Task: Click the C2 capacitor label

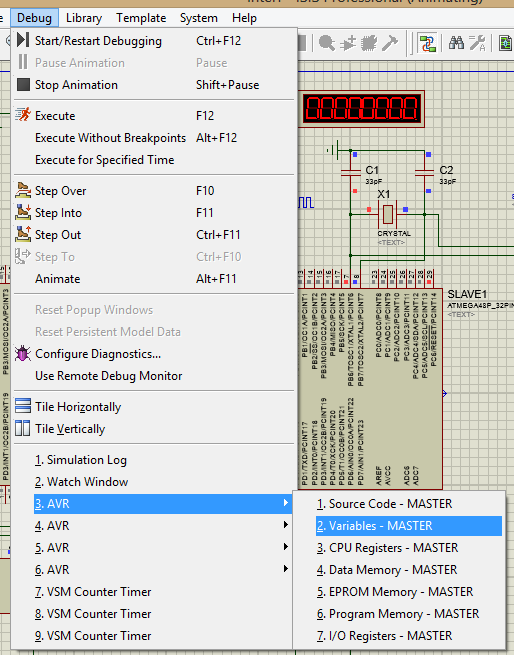Action: (x=446, y=170)
